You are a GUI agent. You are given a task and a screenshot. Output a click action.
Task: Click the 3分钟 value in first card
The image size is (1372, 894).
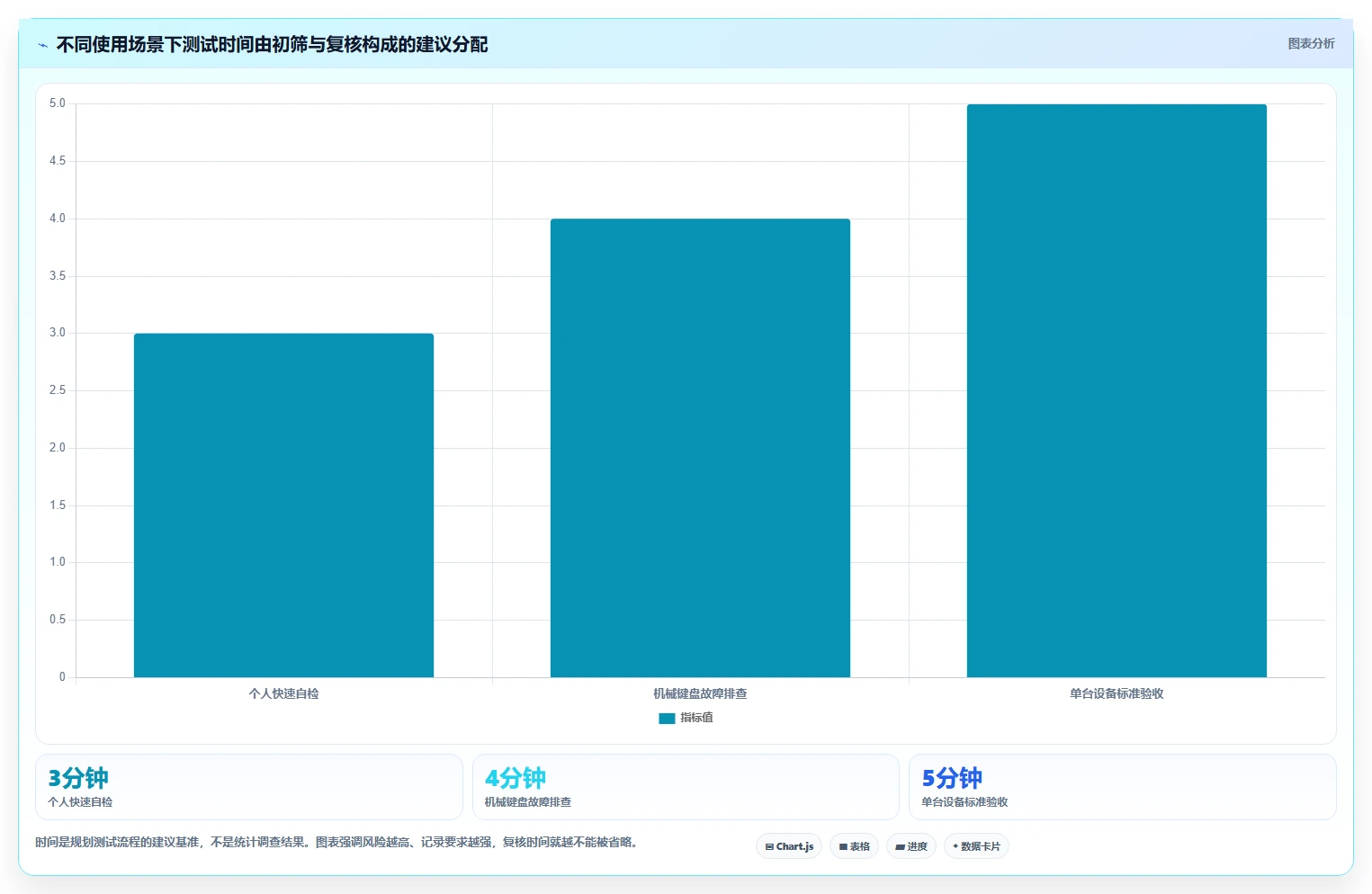point(78,778)
